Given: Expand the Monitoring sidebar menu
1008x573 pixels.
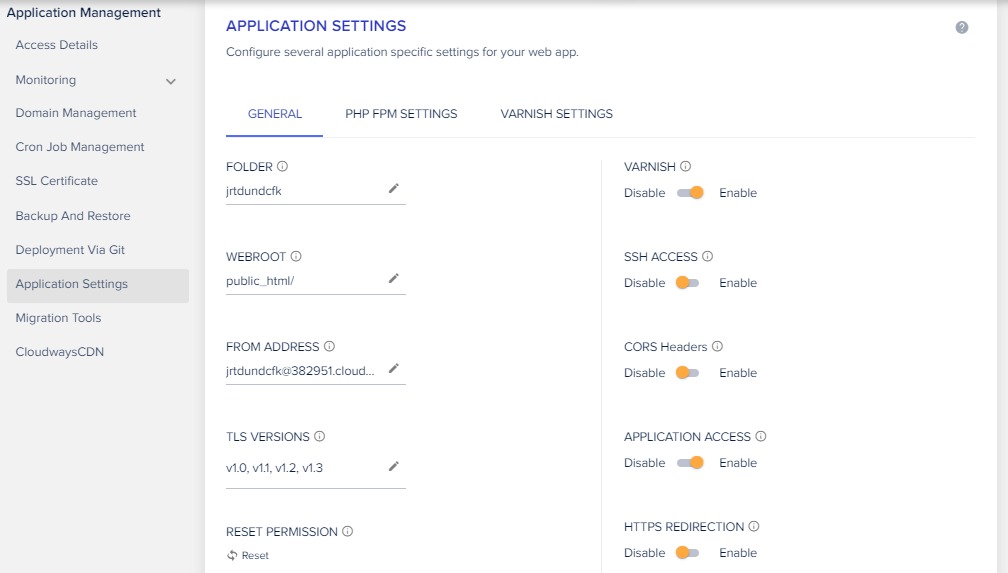Looking at the screenshot, I should [x=171, y=81].
